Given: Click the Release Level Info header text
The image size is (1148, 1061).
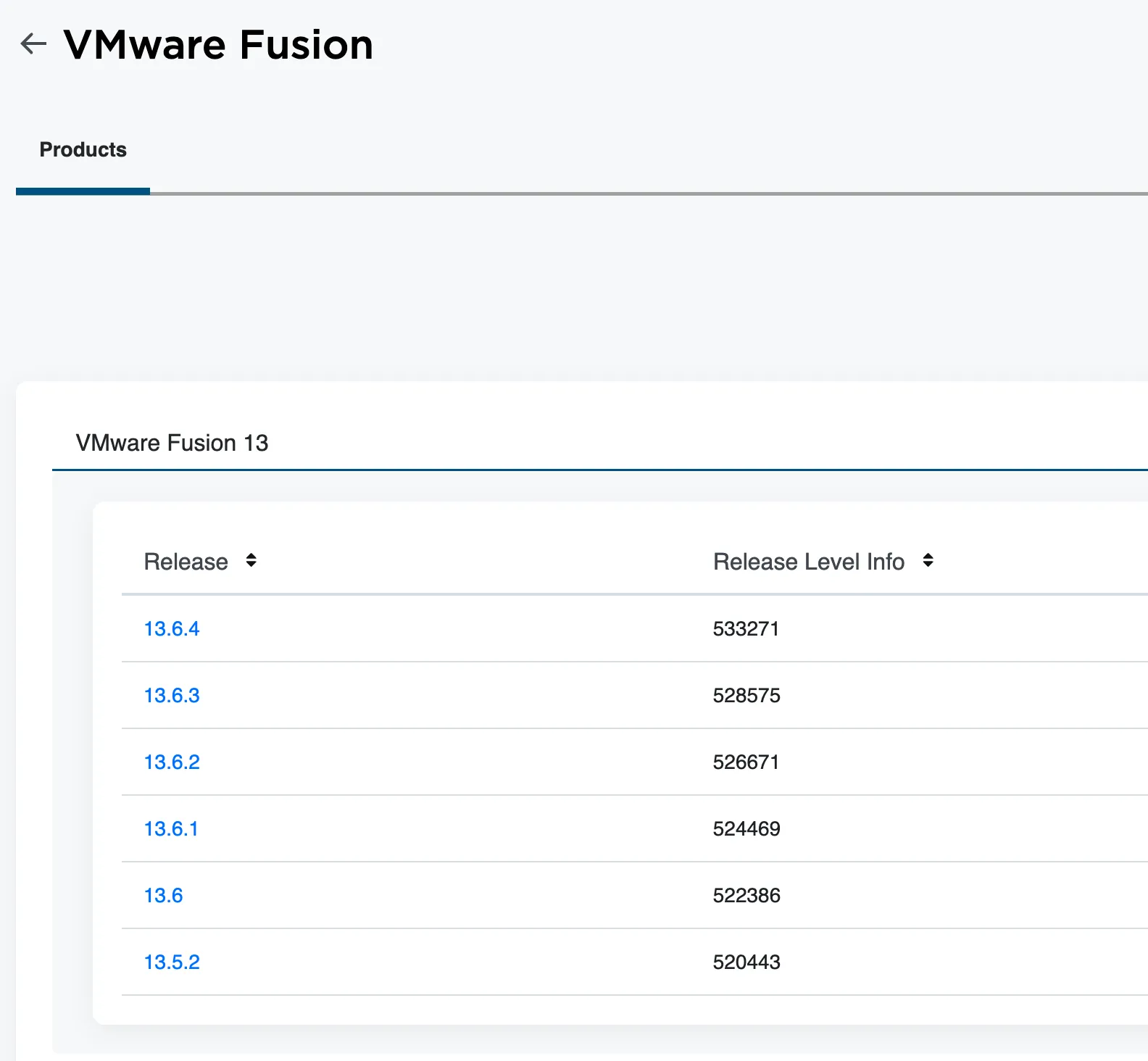Looking at the screenshot, I should coord(809,562).
